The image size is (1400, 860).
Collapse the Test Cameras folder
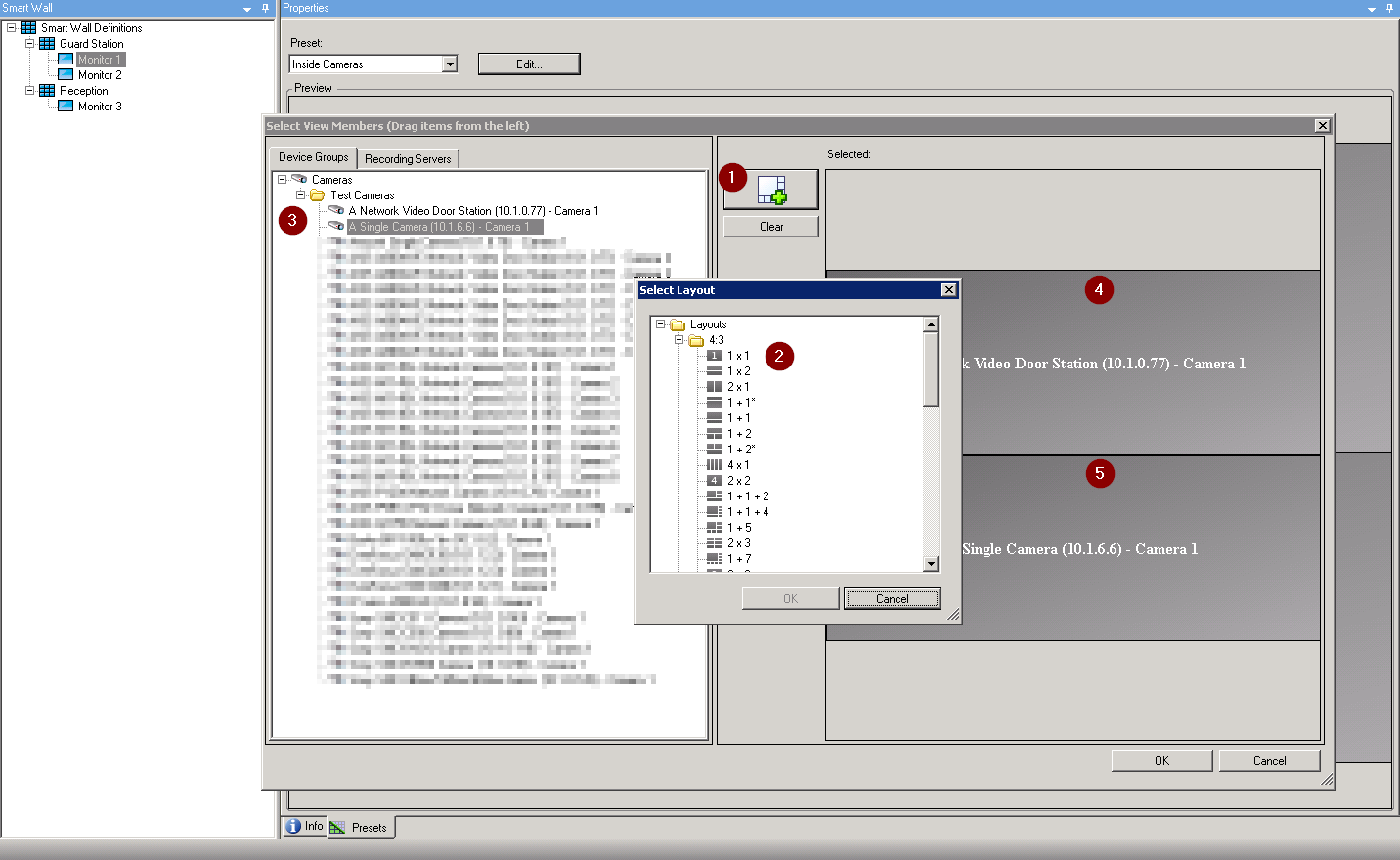pyautogui.click(x=300, y=194)
